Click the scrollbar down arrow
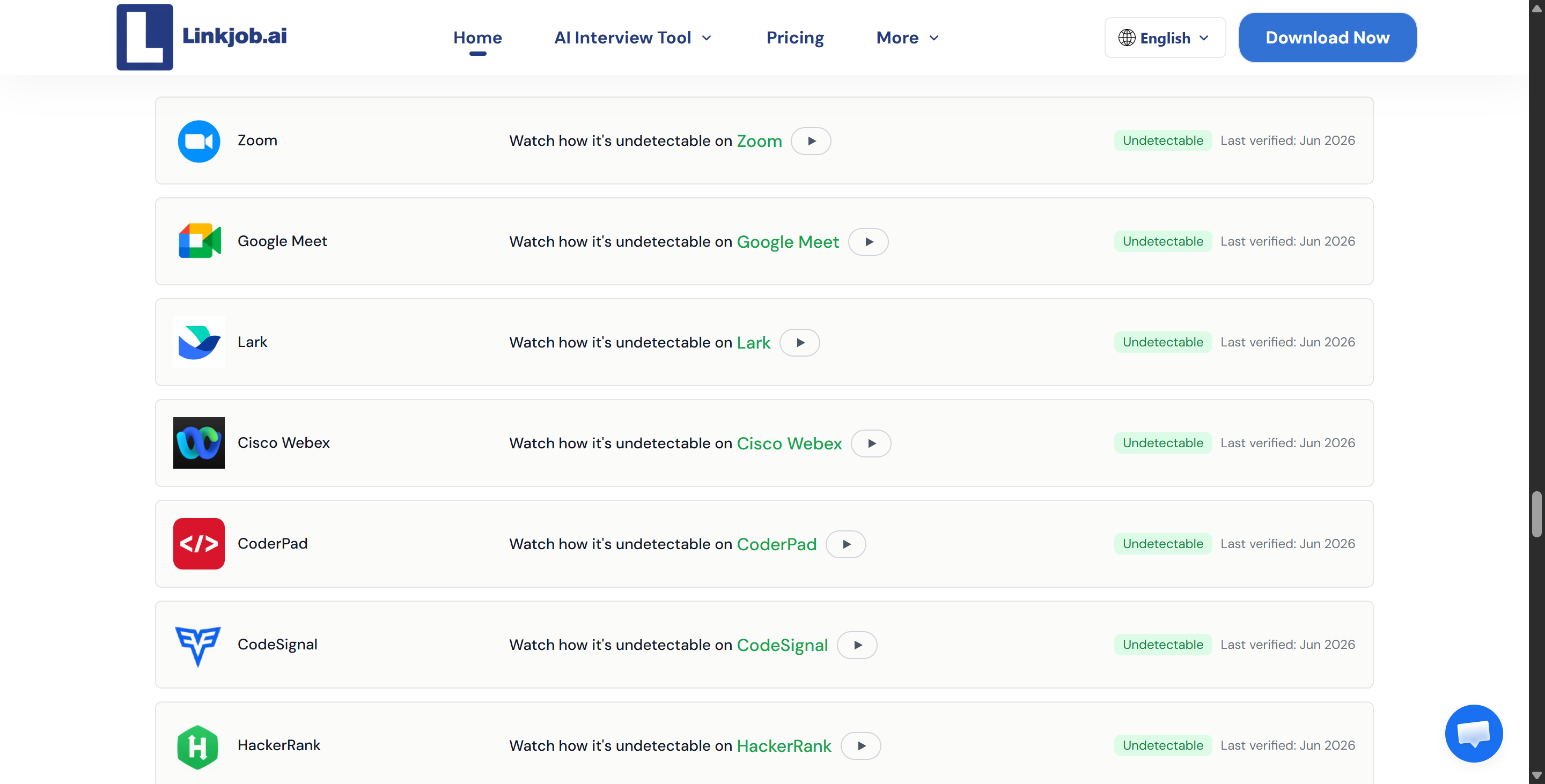 [1536, 775]
